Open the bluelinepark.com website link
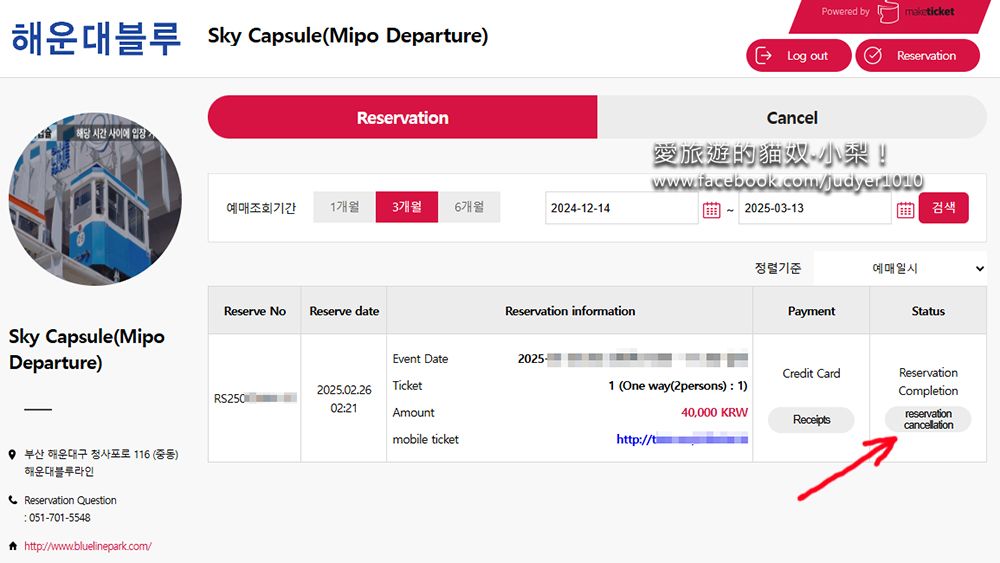 [88, 546]
